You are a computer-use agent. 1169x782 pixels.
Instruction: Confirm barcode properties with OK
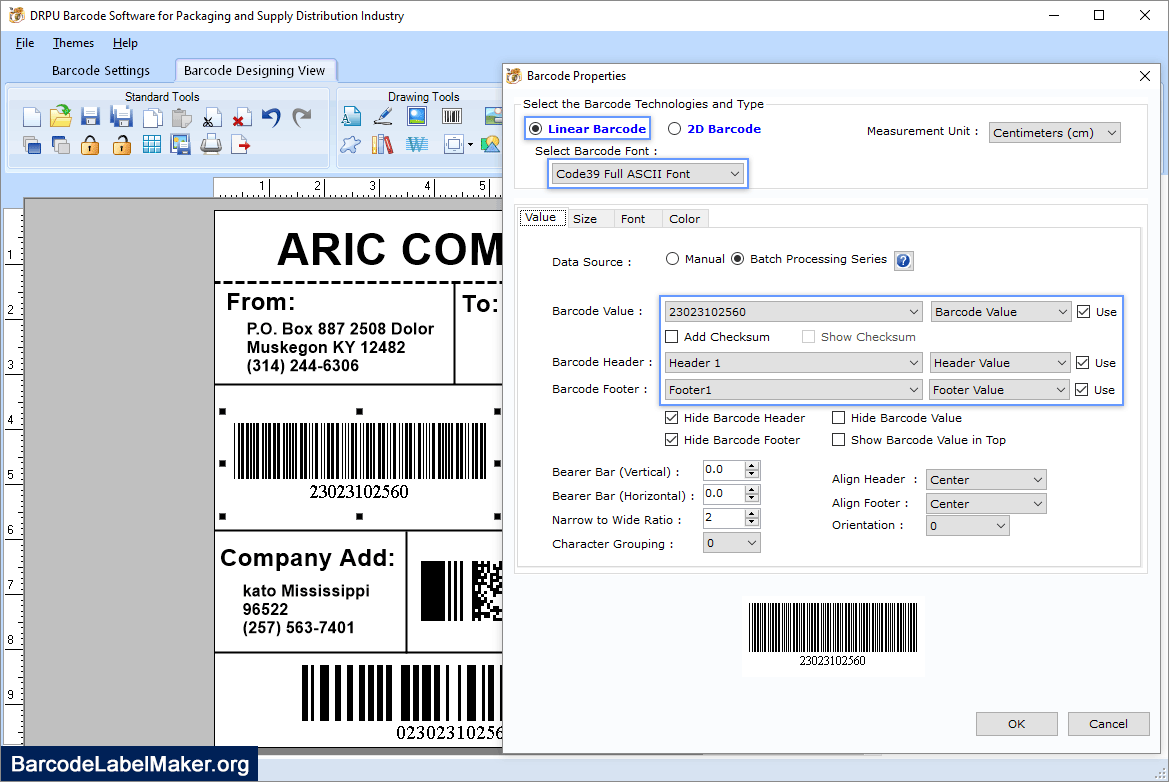(x=1016, y=724)
